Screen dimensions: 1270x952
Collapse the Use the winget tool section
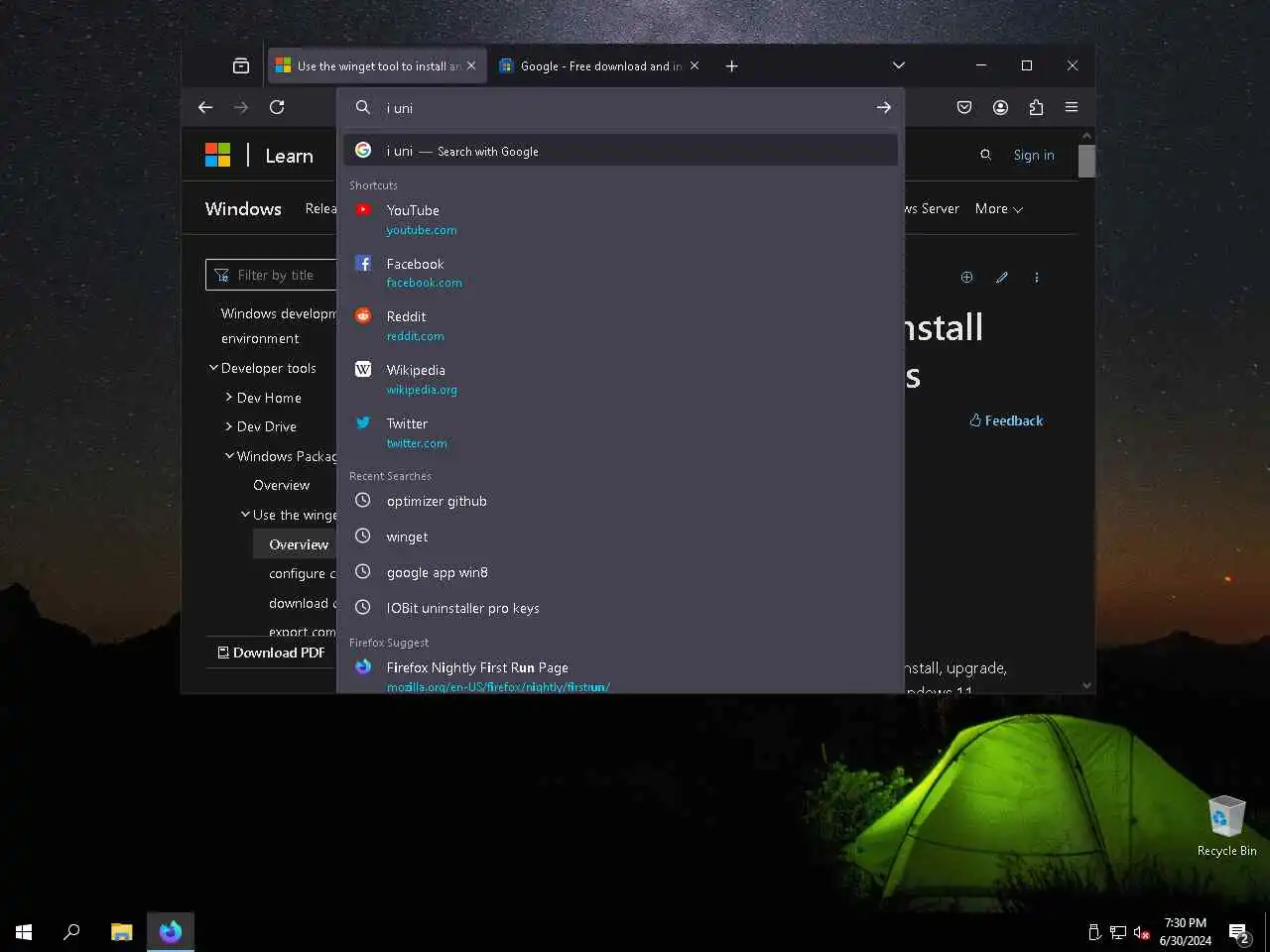tap(289, 515)
